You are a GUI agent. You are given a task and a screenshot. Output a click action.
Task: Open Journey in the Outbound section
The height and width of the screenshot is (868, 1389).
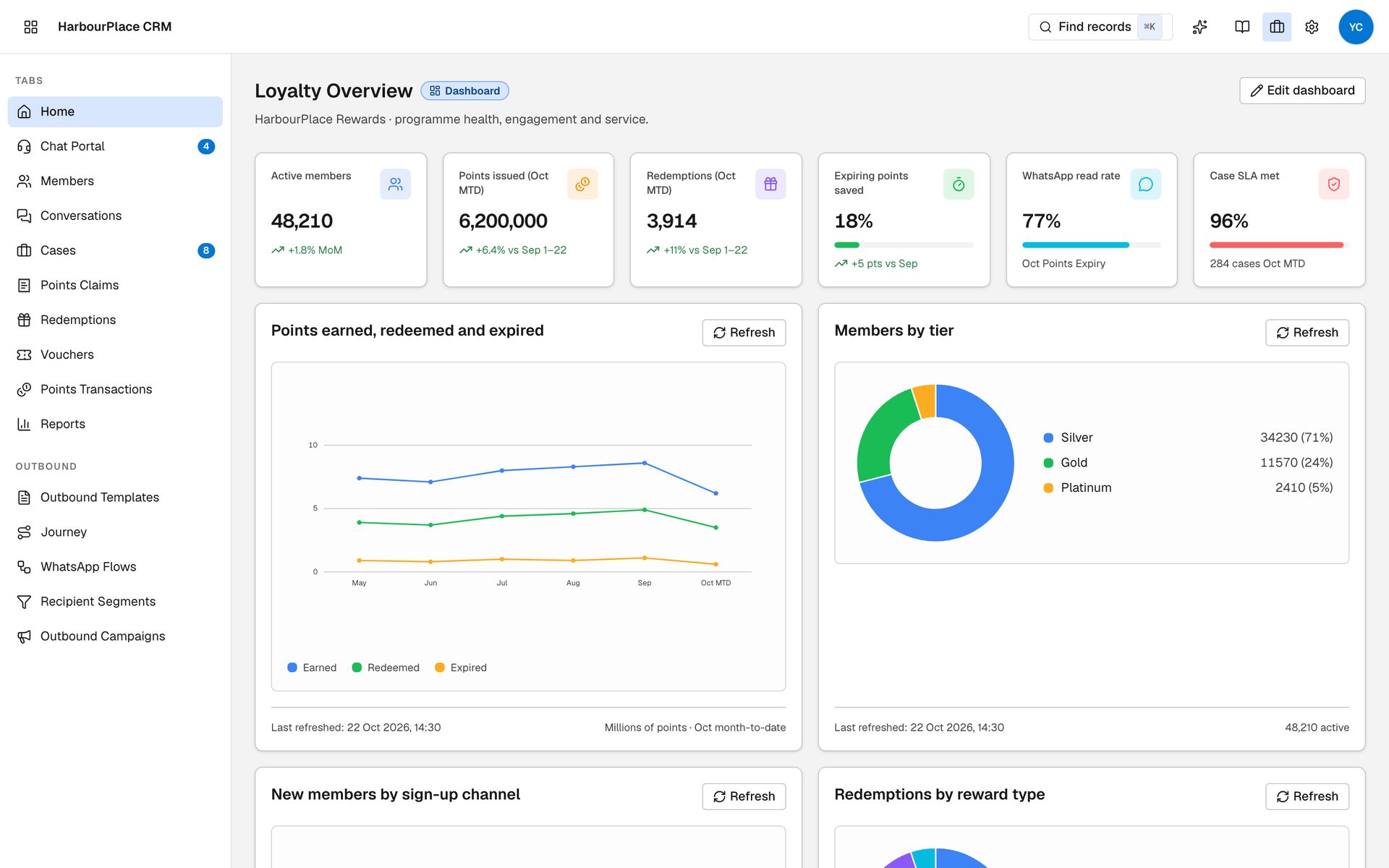[x=115, y=532]
